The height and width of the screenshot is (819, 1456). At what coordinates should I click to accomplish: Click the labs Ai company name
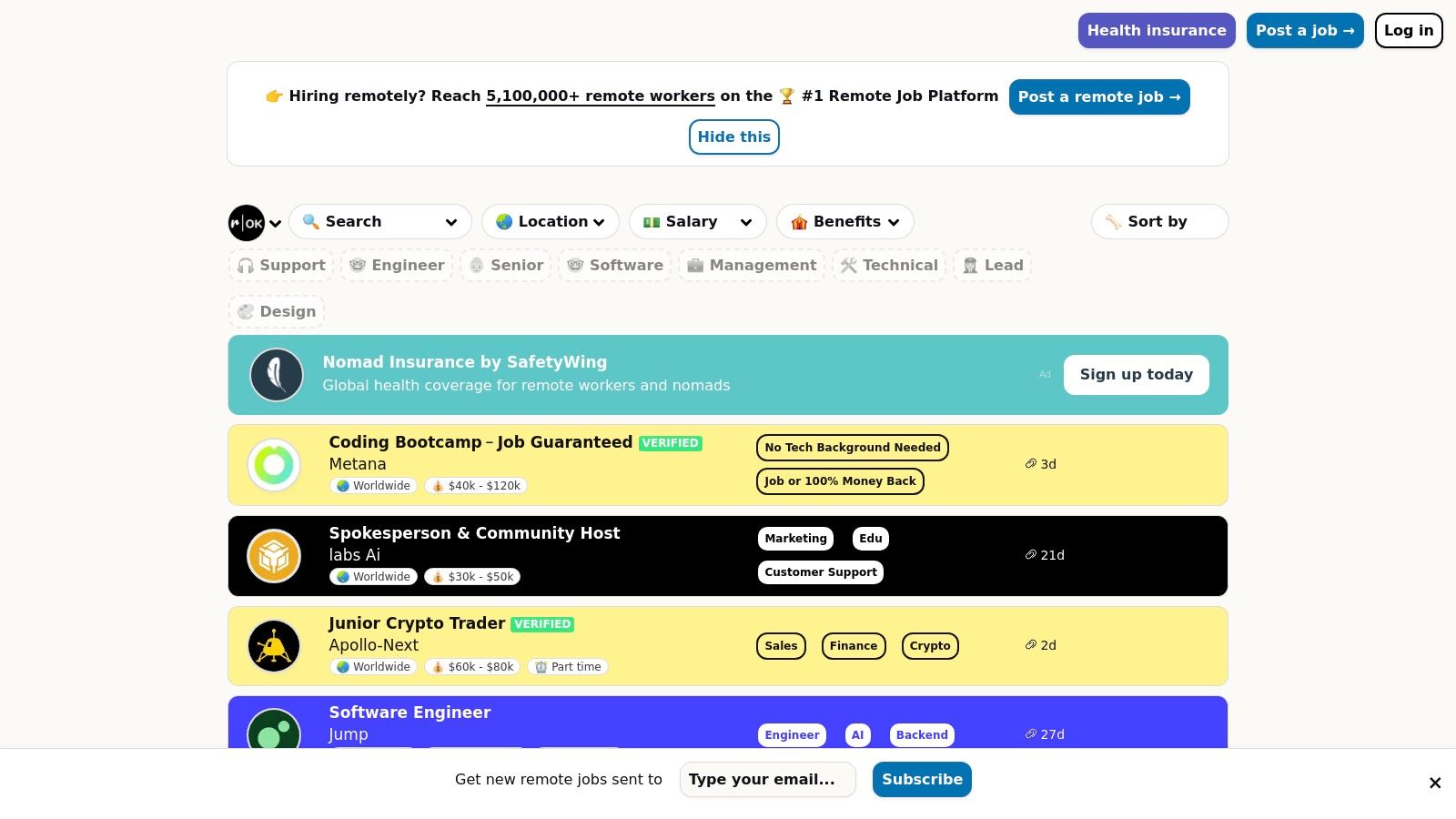click(355, 555)
